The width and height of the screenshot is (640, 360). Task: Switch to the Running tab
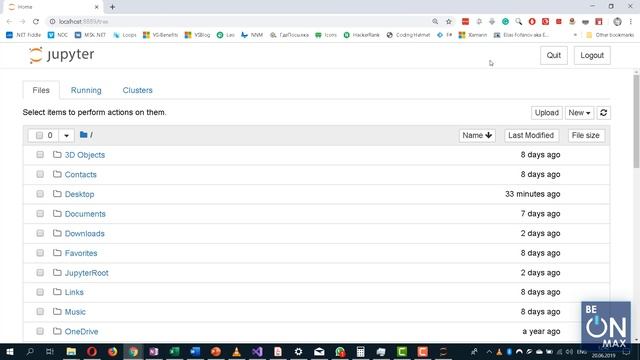coord(86,90)
